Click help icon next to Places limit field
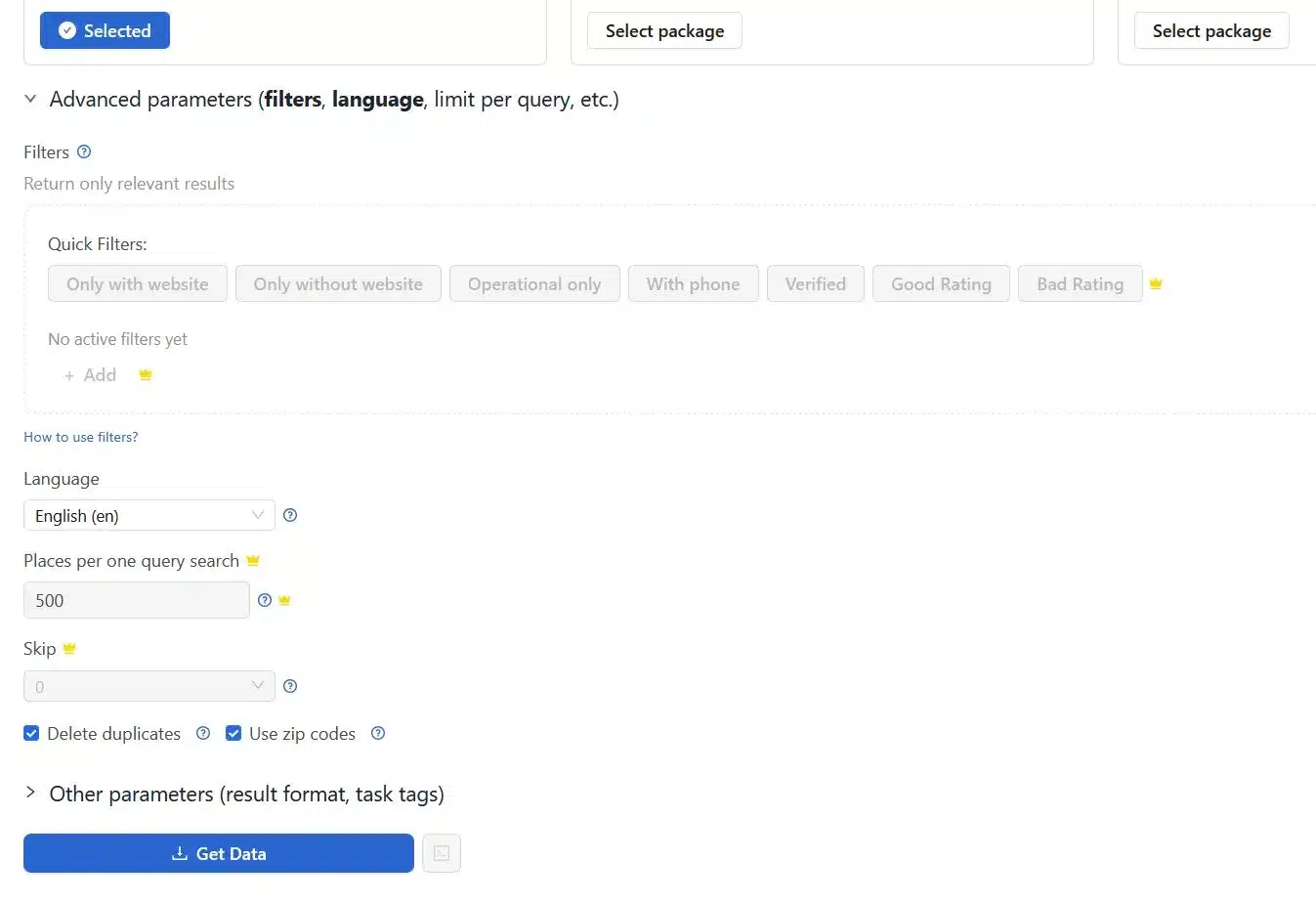 [x=265, y=600]
